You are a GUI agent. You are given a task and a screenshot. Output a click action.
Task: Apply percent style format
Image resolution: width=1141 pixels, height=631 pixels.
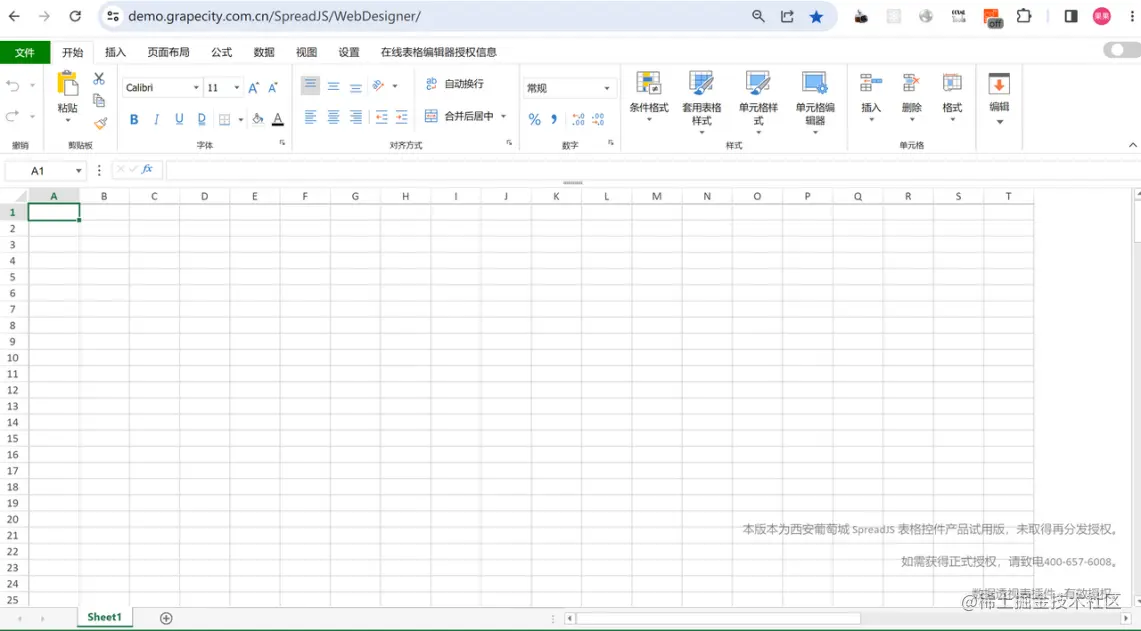535,119
